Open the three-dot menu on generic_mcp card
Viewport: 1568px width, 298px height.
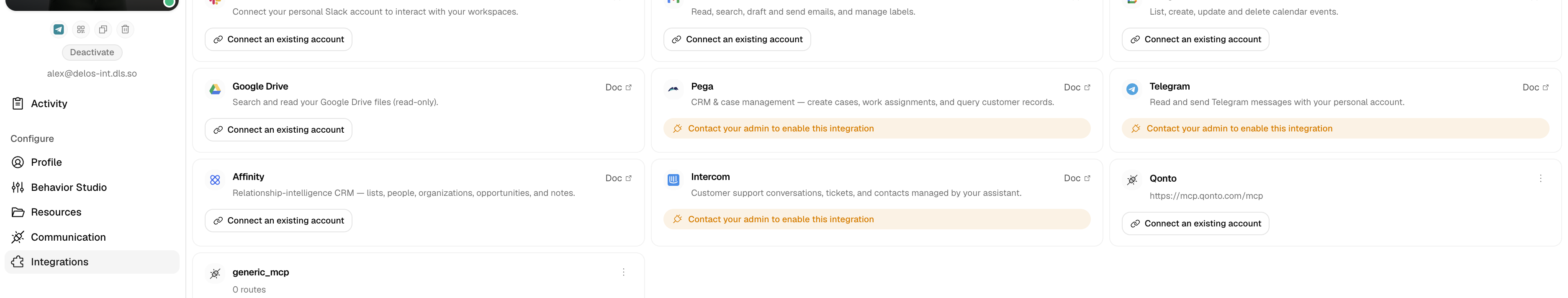(623, 272)
